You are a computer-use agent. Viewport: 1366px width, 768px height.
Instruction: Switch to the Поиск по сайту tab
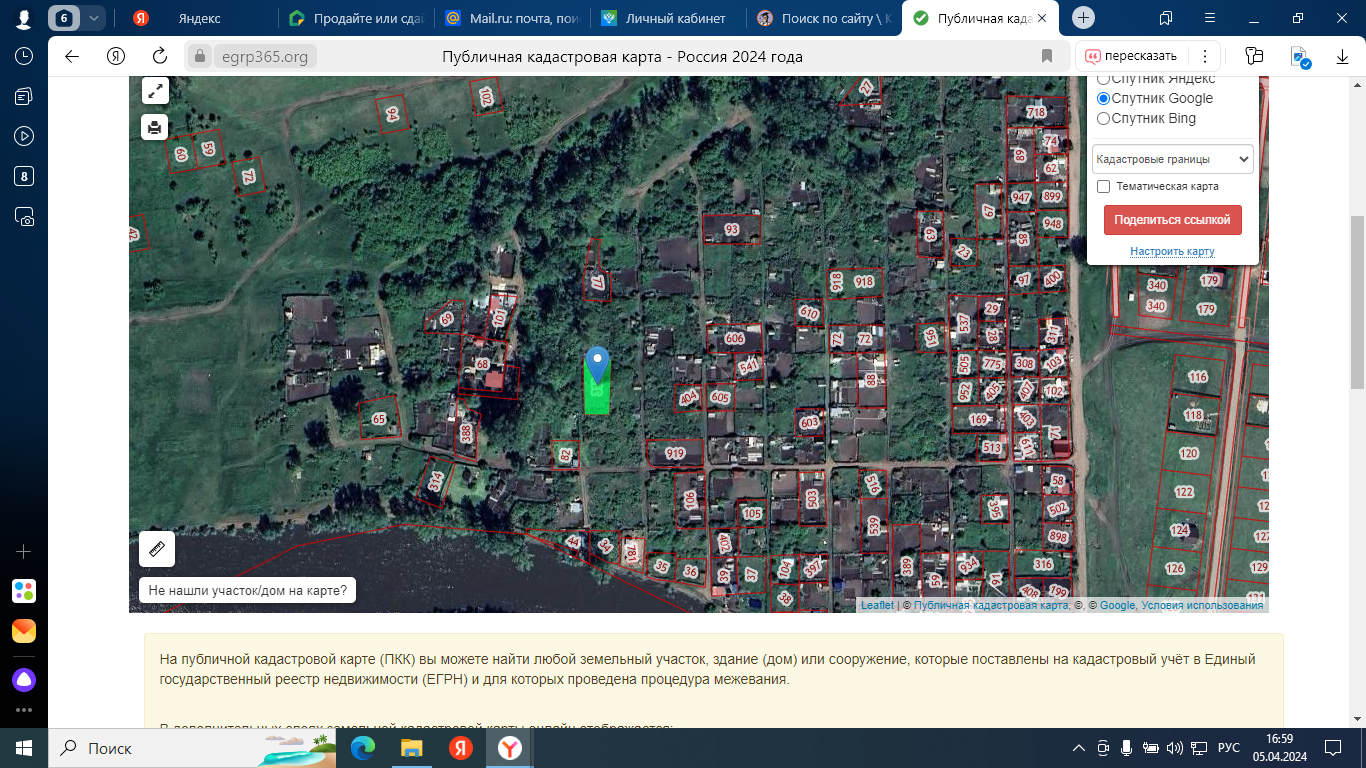(825, 18)
